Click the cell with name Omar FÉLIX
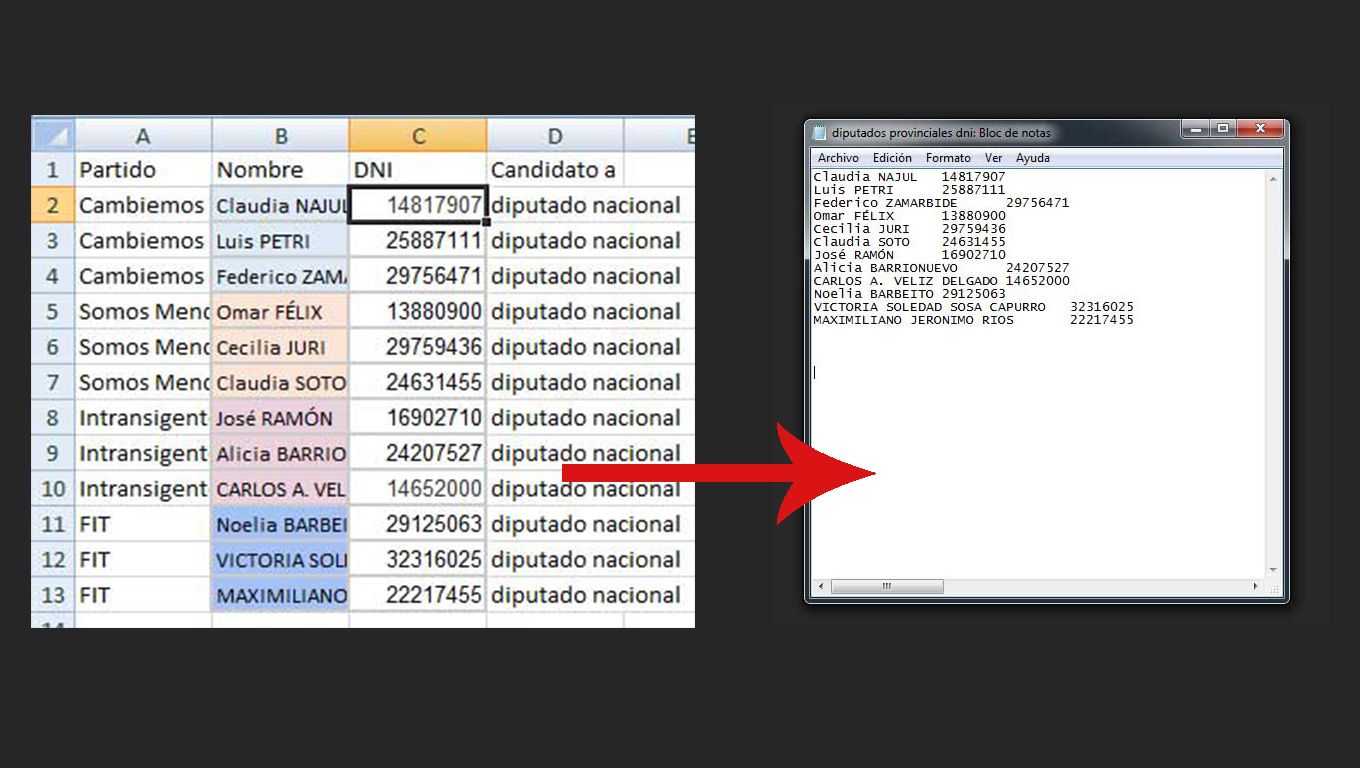 [280, 312]
